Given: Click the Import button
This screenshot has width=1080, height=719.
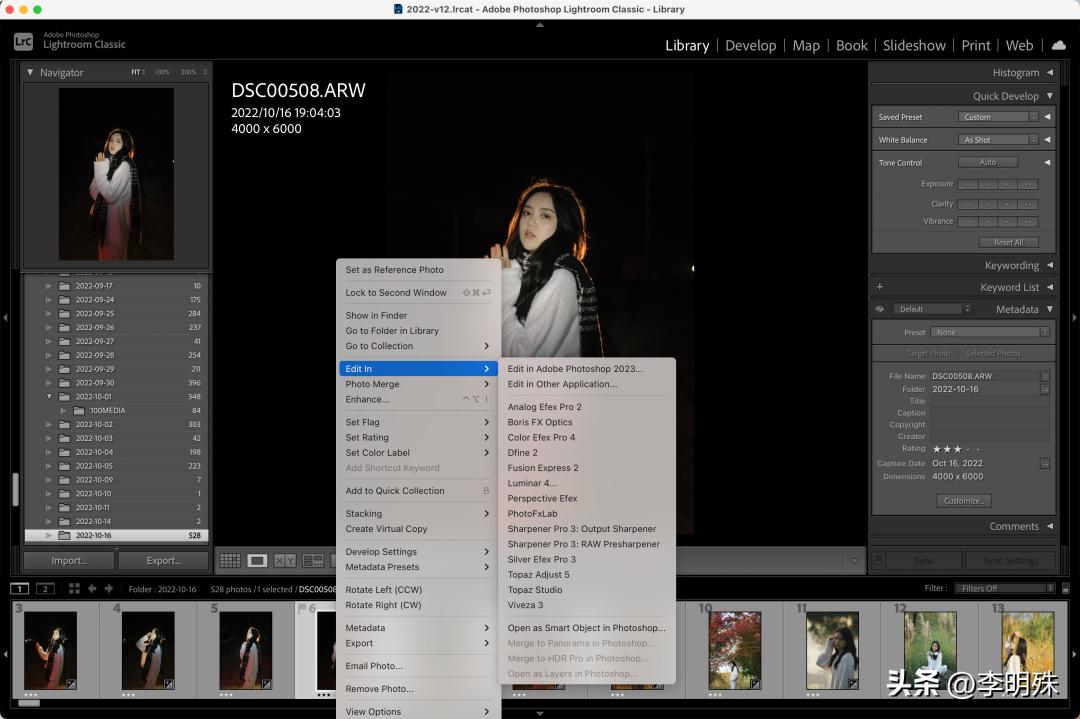Looking at the screenshot, I should (68, 561).
